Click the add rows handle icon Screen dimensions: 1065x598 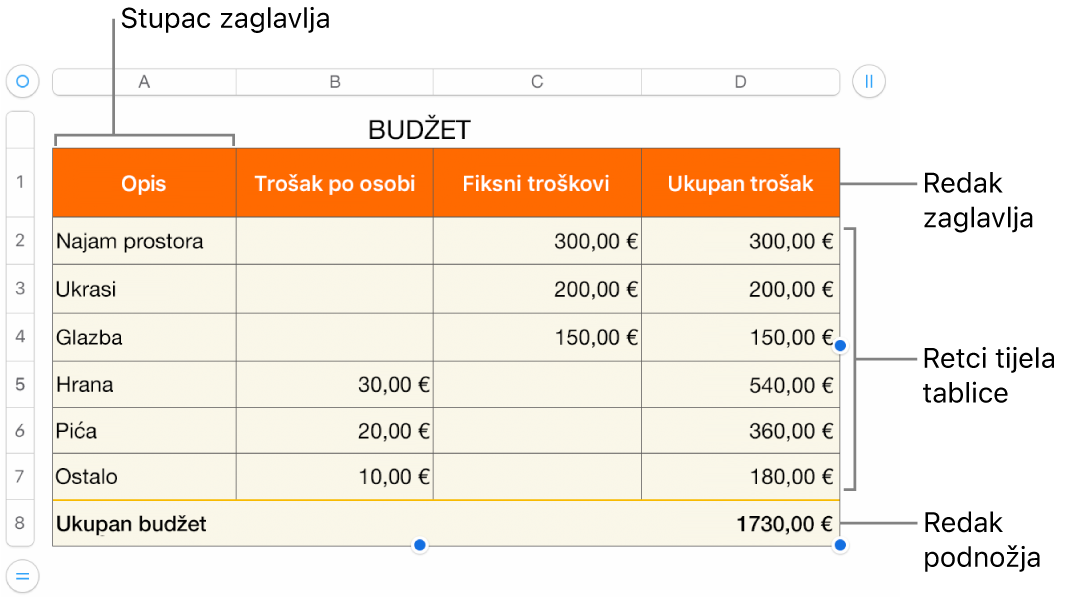22,575
